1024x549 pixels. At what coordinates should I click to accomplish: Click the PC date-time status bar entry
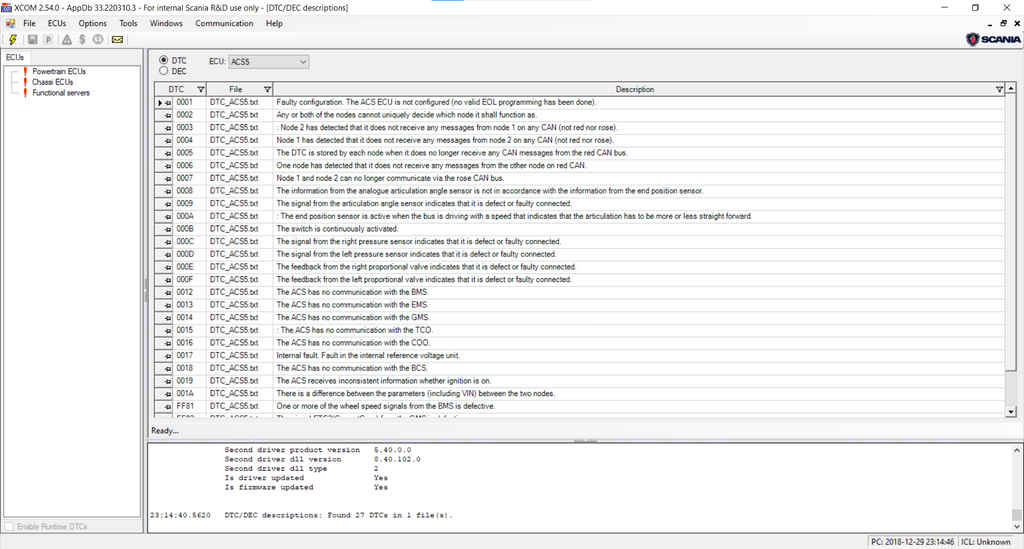[912, 542]
